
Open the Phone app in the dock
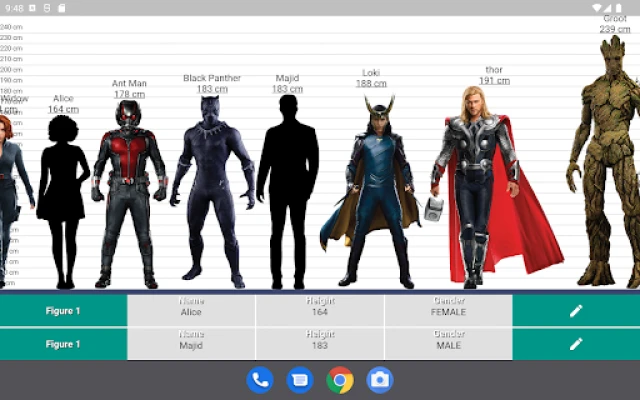(x=260, y=380)
